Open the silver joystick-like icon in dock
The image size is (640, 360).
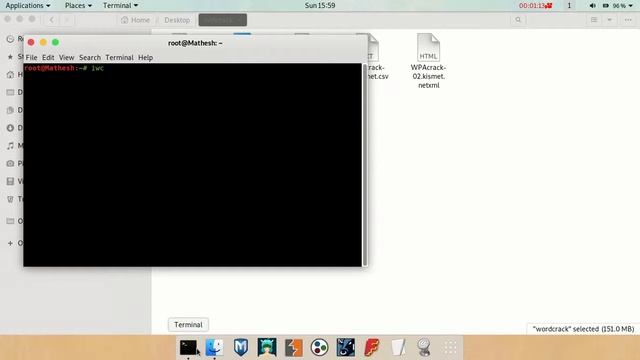click(x=424, y=347)
